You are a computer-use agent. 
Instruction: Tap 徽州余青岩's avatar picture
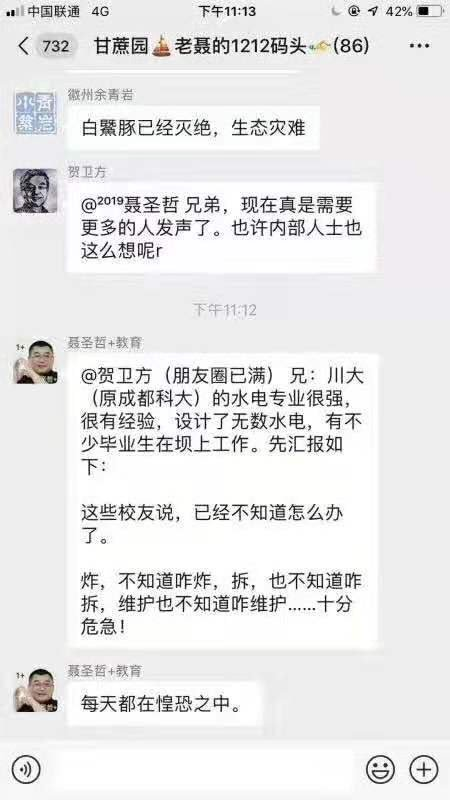35,113
